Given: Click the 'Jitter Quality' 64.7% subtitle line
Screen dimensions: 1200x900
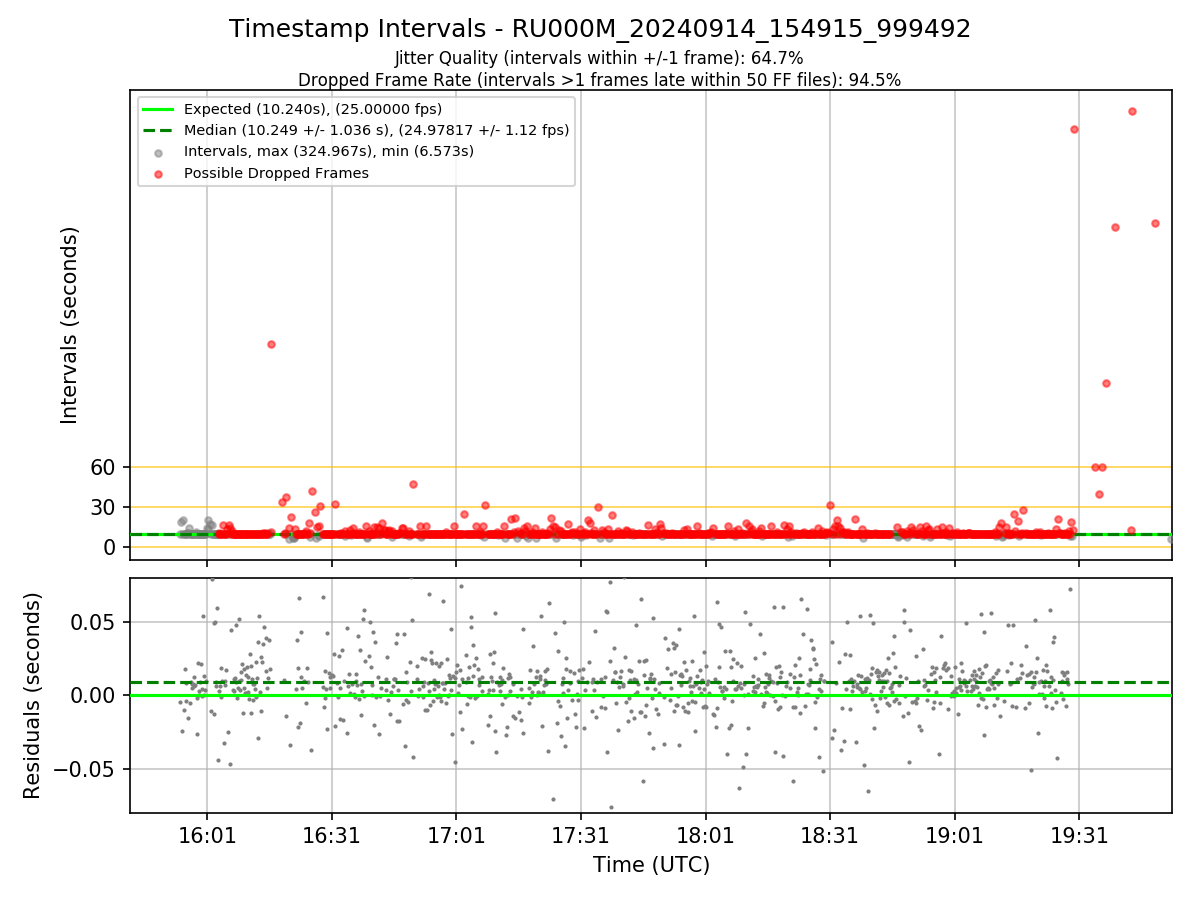Looking at the screenshot, I should click(x=599, y=58).
